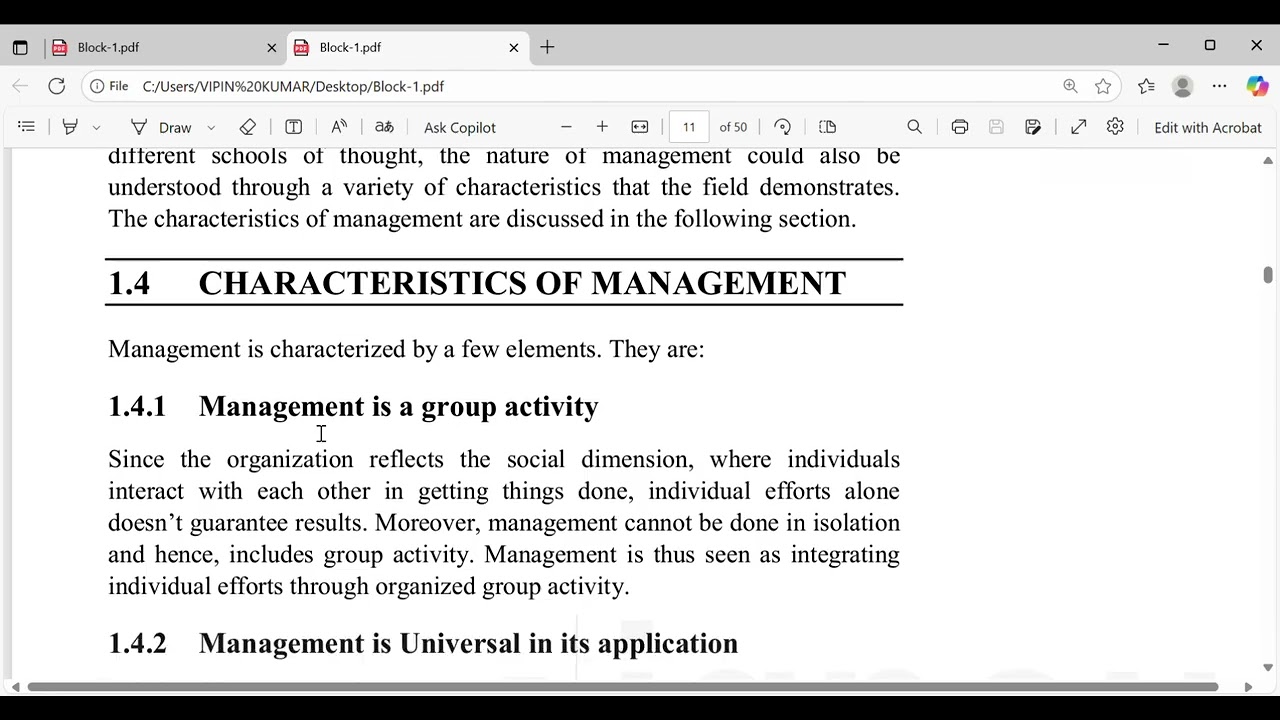Viewport: 1280px width, 720px height.
Task: Open browser zoom magnifier in address bar
Action: coord(1070,86)
